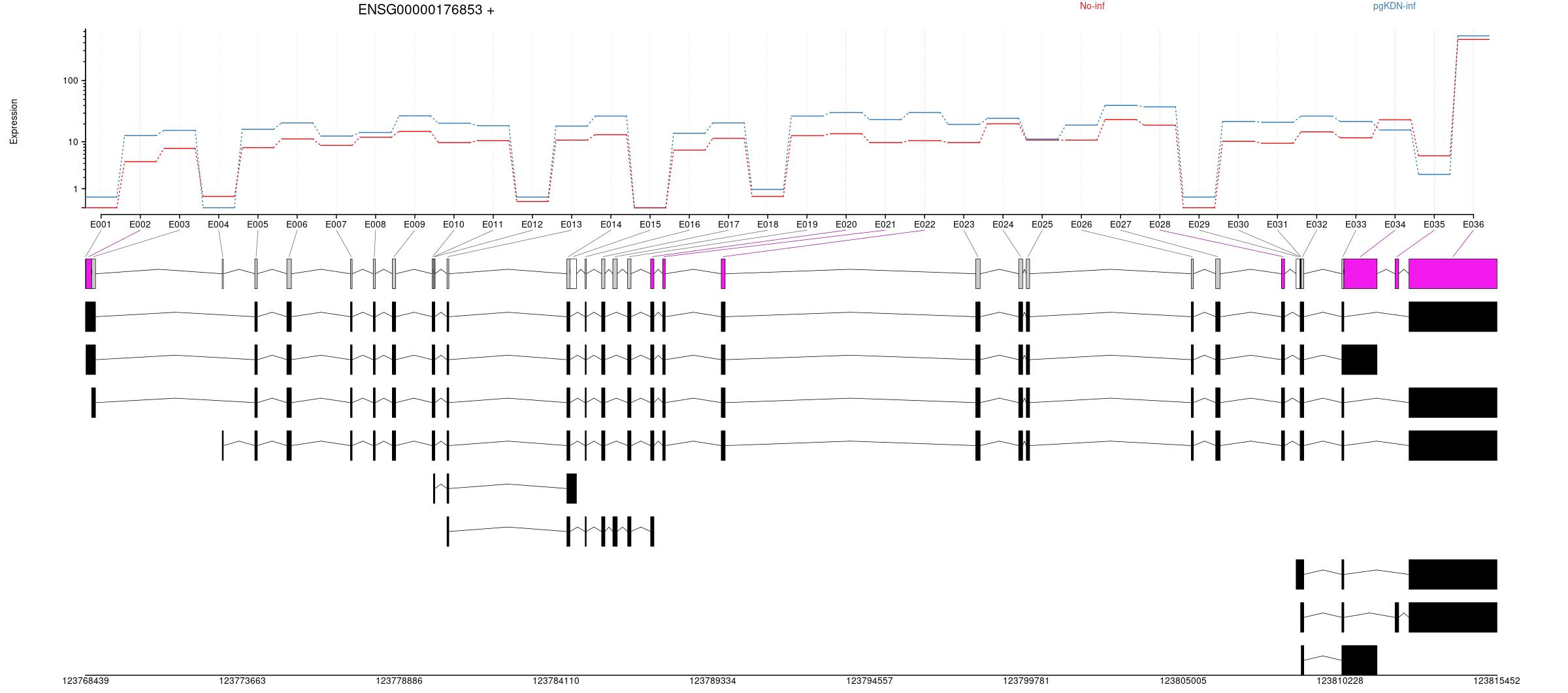Click the first black exon of top transcript
The image size is (1568, 693).
(90, 316)
